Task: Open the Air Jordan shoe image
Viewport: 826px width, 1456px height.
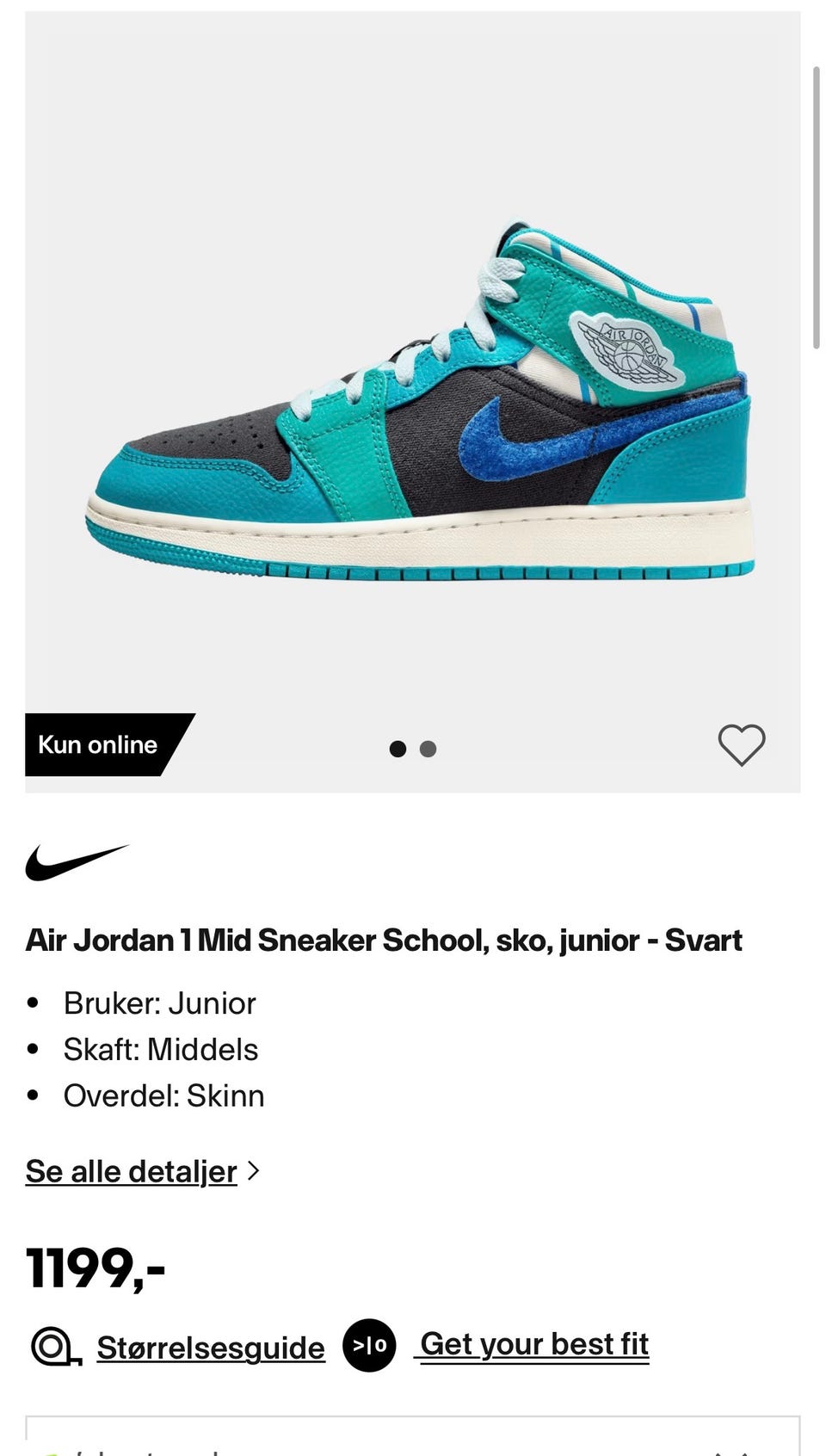Action: click(x=420, y=401)
